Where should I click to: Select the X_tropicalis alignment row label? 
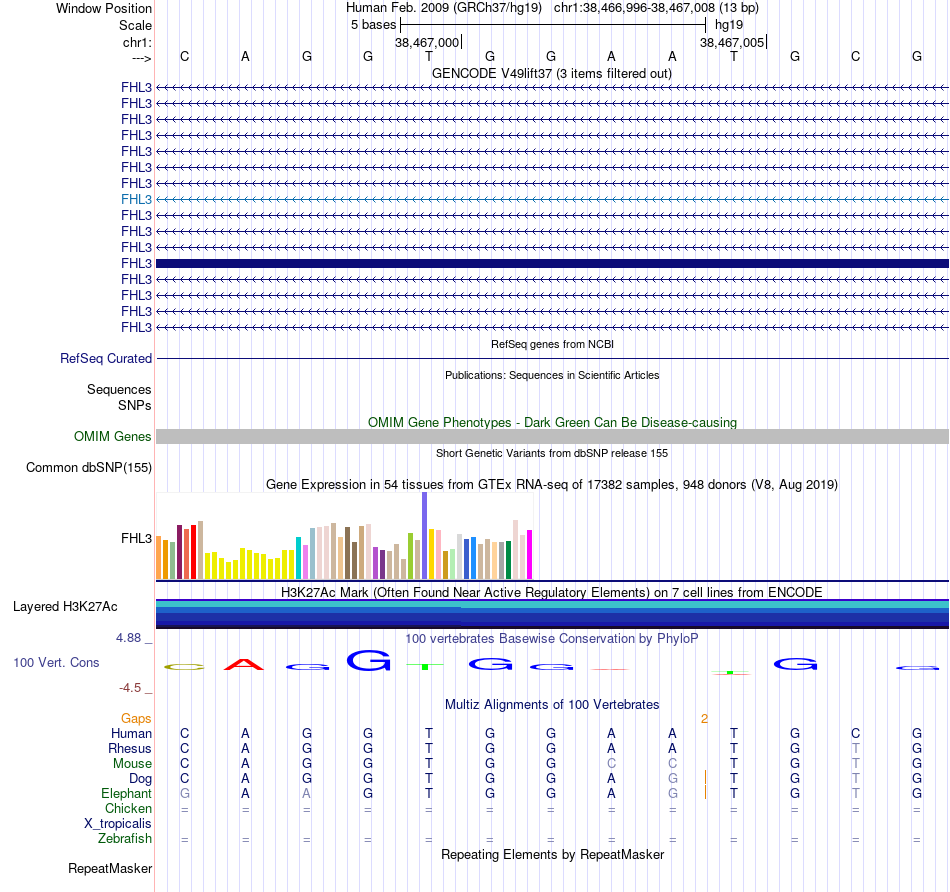click(x=118, y=824)
